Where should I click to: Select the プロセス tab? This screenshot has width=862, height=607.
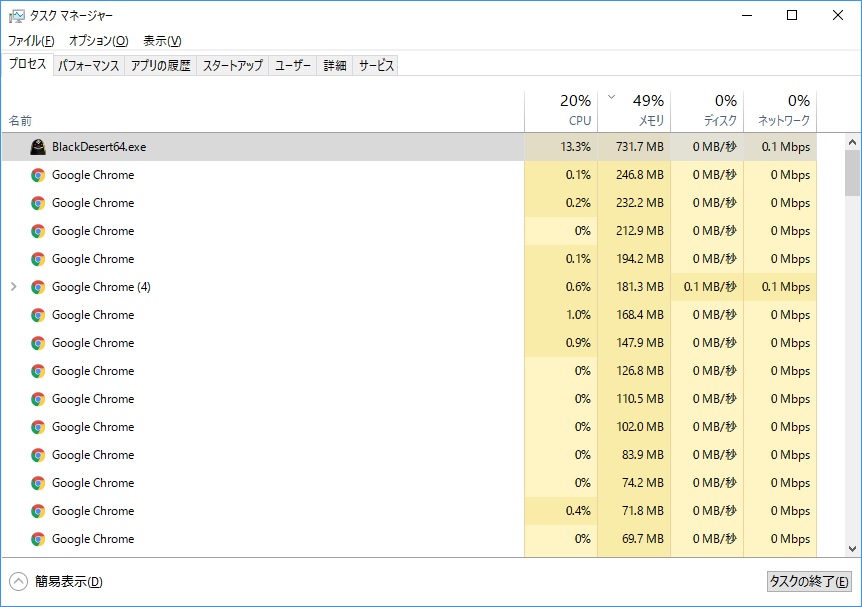pos(27,64)
